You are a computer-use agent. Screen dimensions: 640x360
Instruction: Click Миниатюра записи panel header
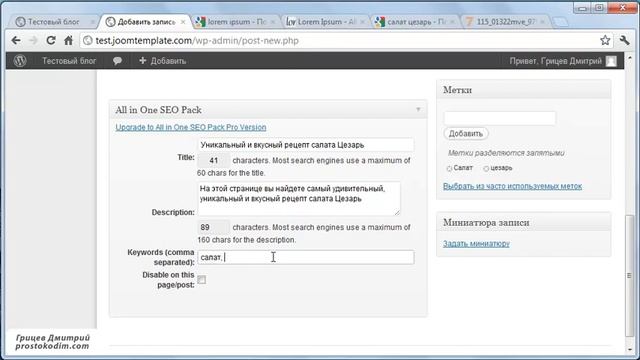(x=524, y=222)
